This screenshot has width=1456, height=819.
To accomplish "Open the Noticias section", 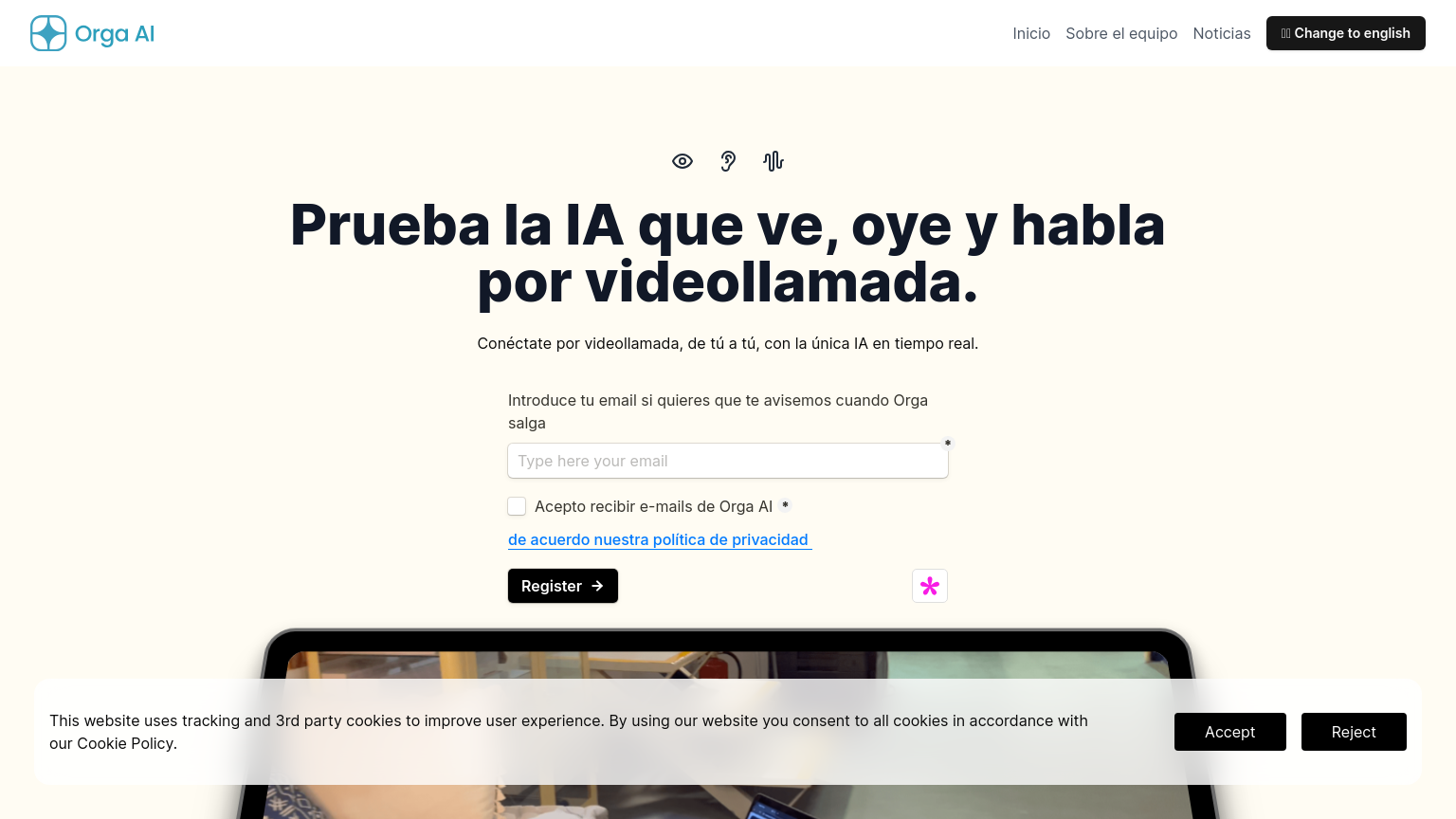I will pyautogui.click(x=1222, y=33).
